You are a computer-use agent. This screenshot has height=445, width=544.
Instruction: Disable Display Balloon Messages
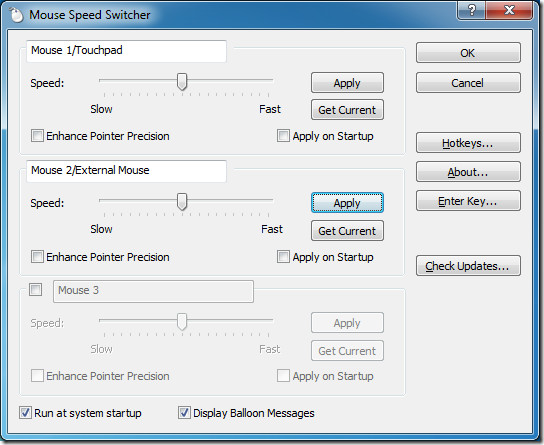point(184,413)
